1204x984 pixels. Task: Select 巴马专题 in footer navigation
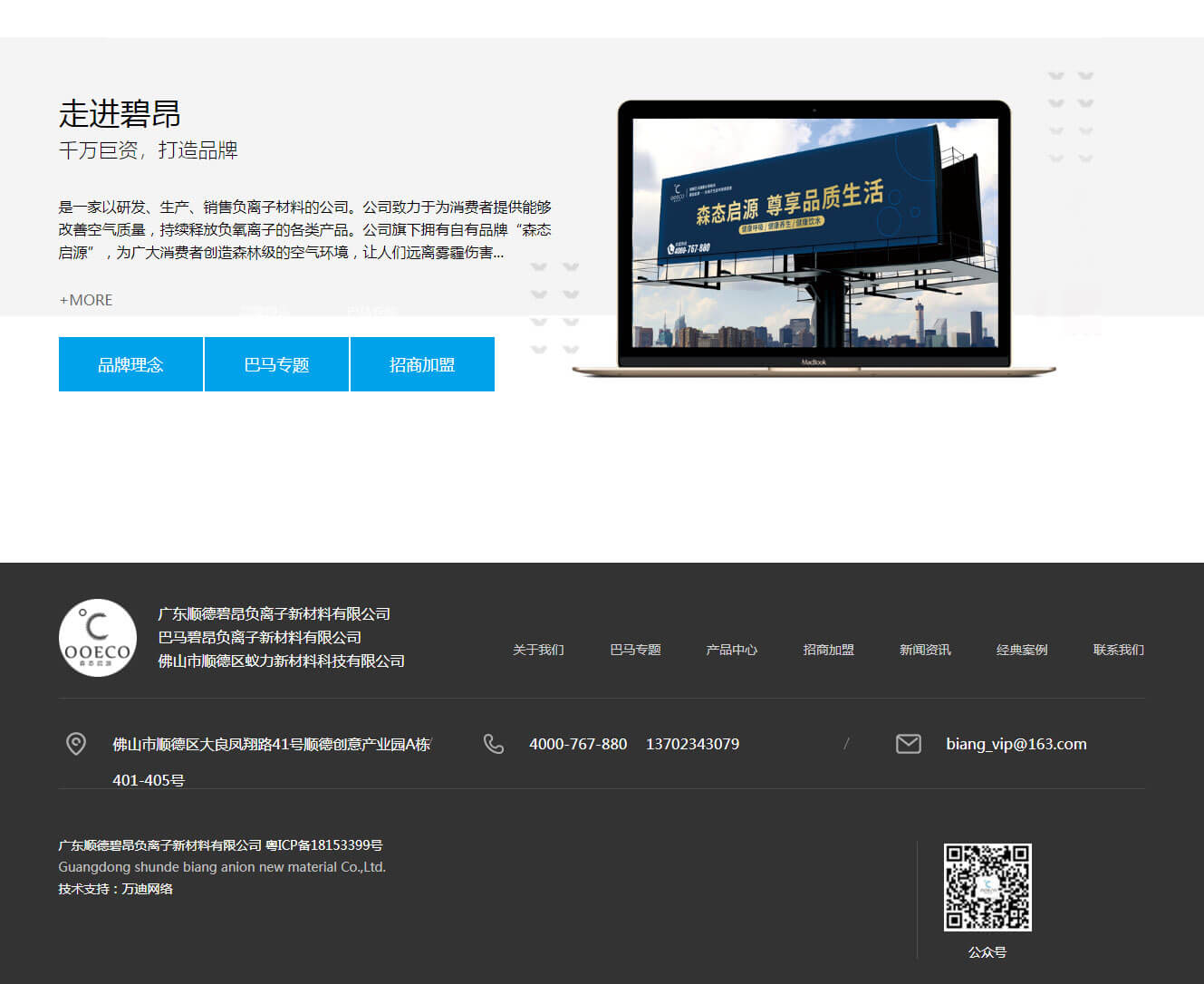click(x=635, y=650)
